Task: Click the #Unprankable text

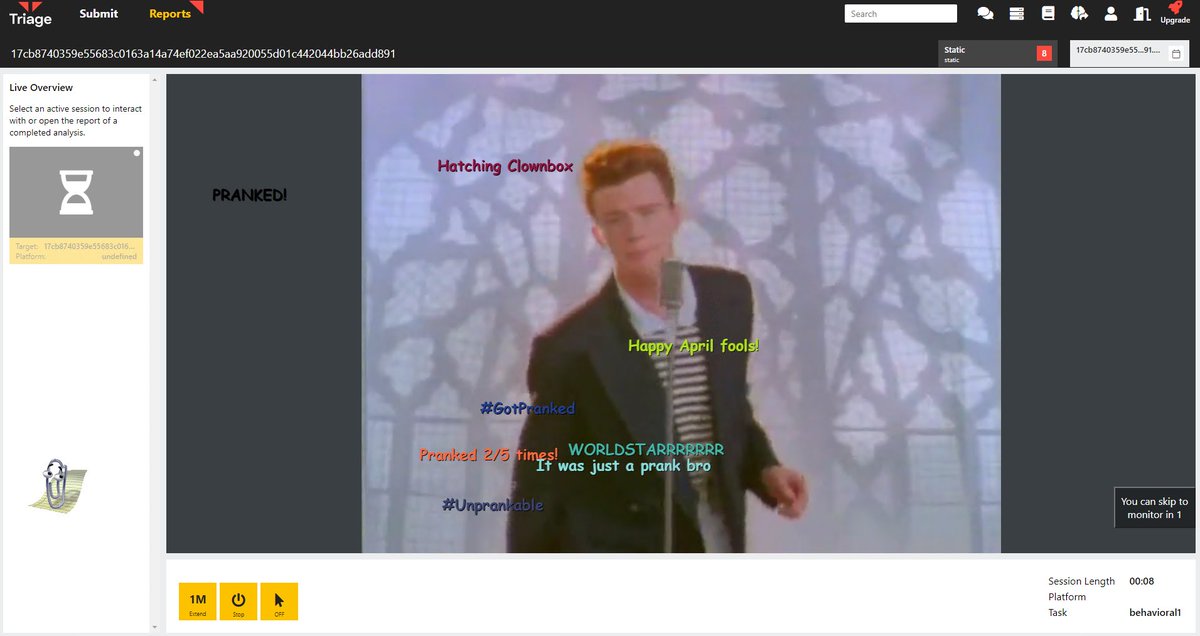Action: 493,505
